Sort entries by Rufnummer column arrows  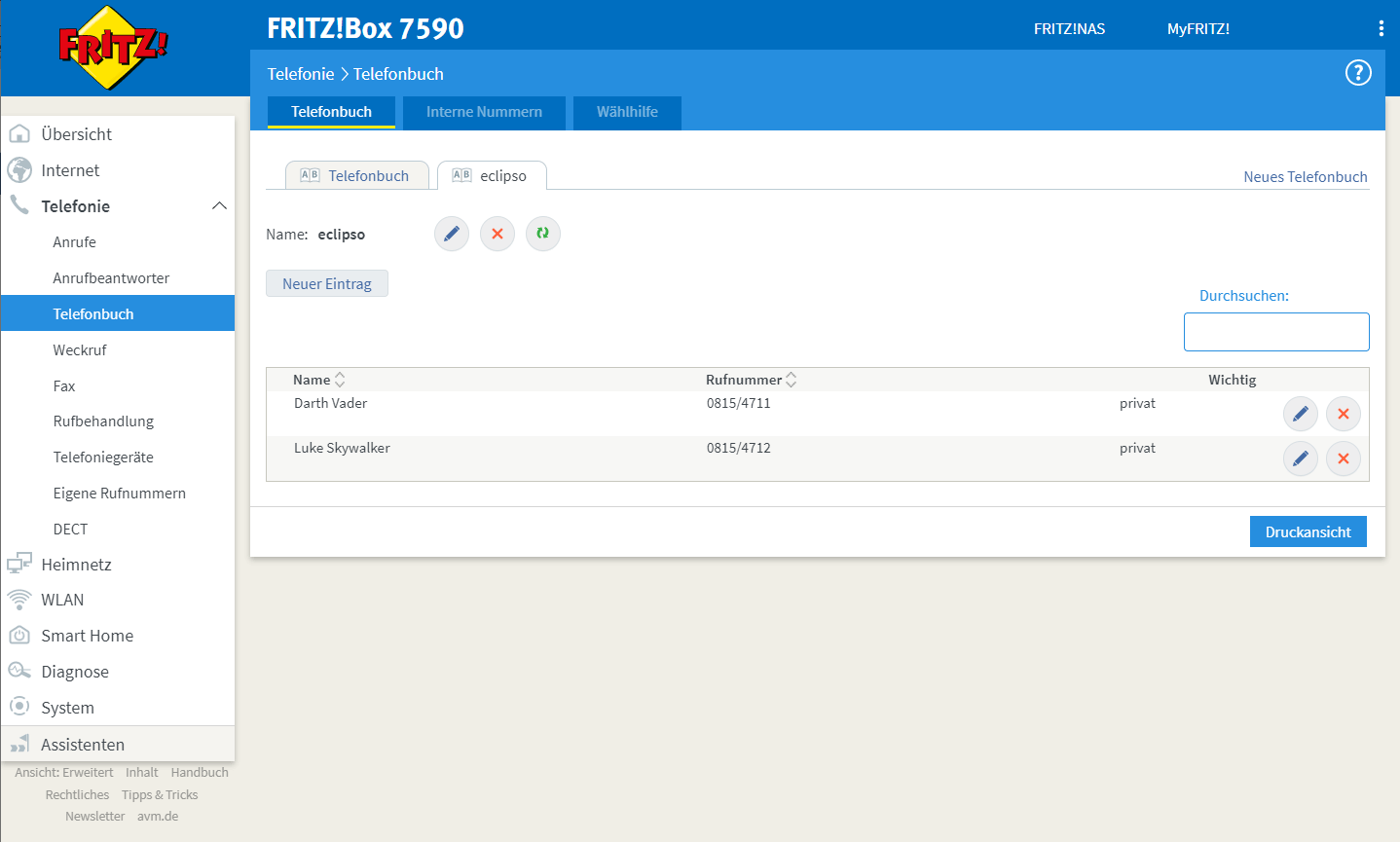coord(792,380)
